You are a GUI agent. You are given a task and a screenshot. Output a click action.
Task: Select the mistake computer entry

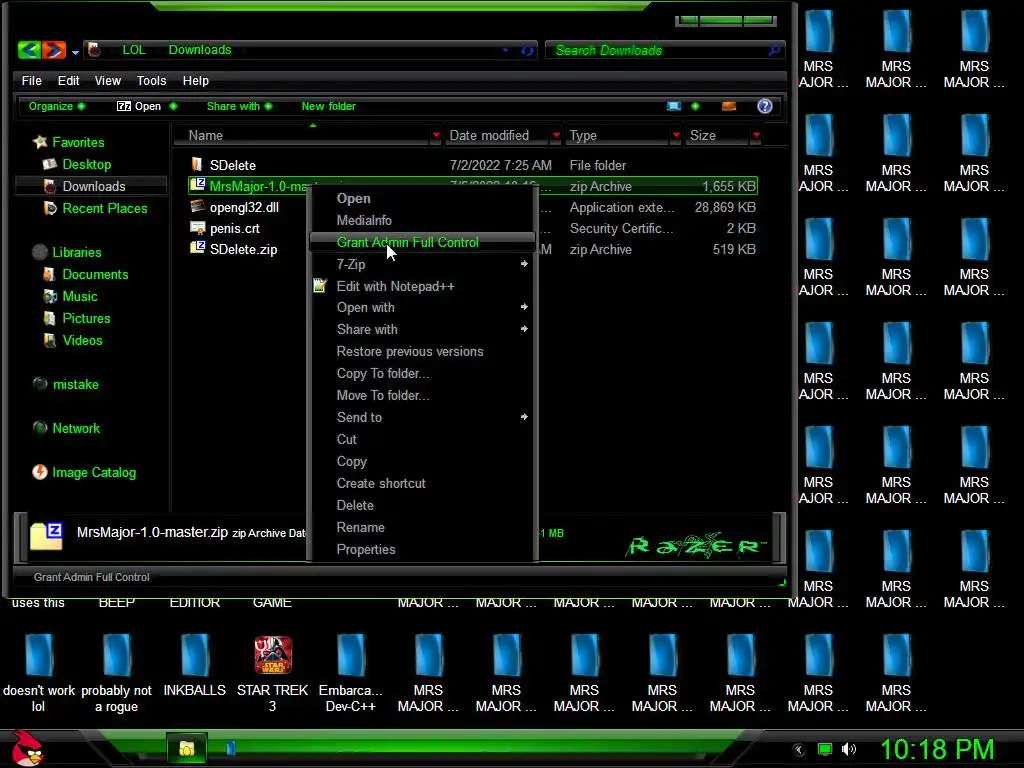pyautogui.click(x=75, y=384)
